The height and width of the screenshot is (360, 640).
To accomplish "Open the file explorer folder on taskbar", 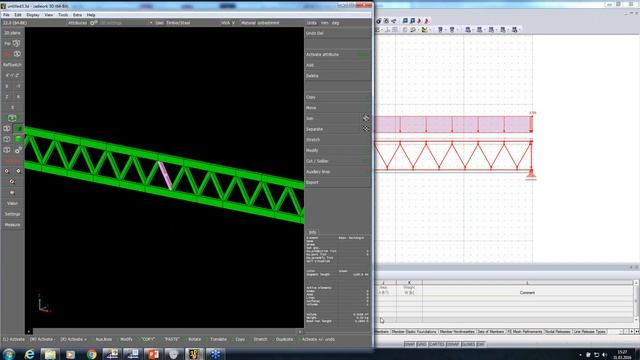I will 50,354.
